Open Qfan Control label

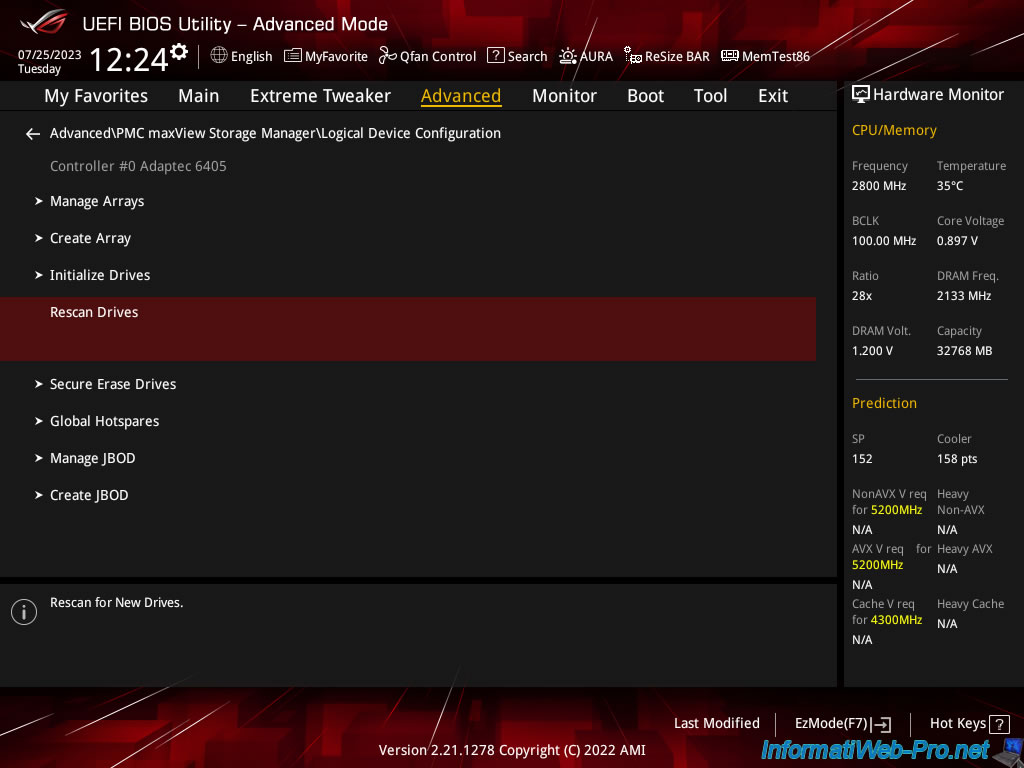(x=438, y=57)
